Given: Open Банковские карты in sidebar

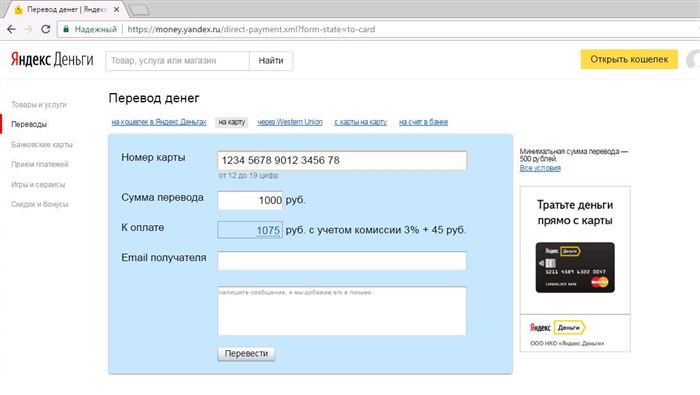Looking at the screenshot, I should [x=42, y=145].
